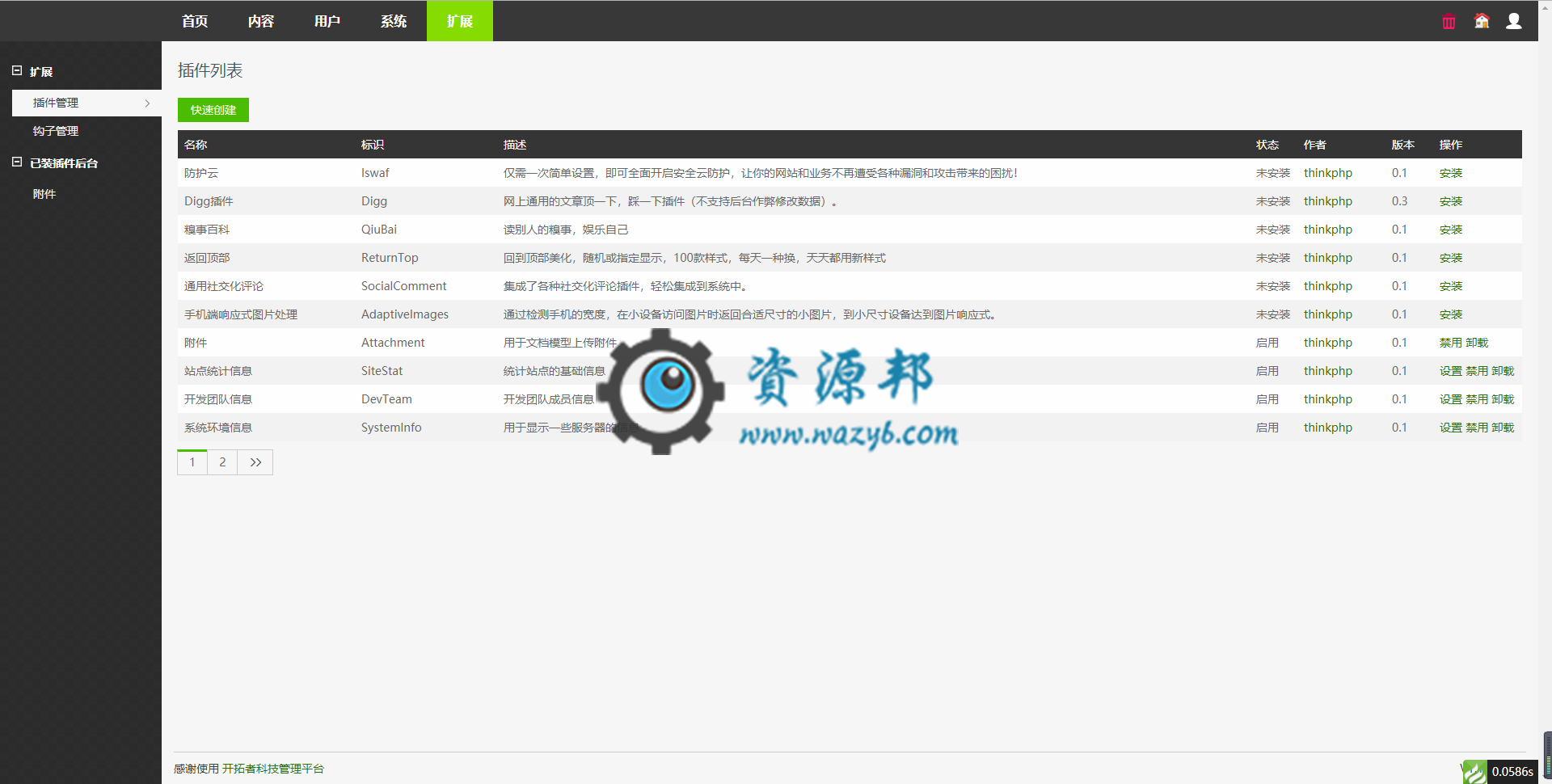
Task: Disable the 附件 Attachment plugin
Action: tap(1451, 343)
